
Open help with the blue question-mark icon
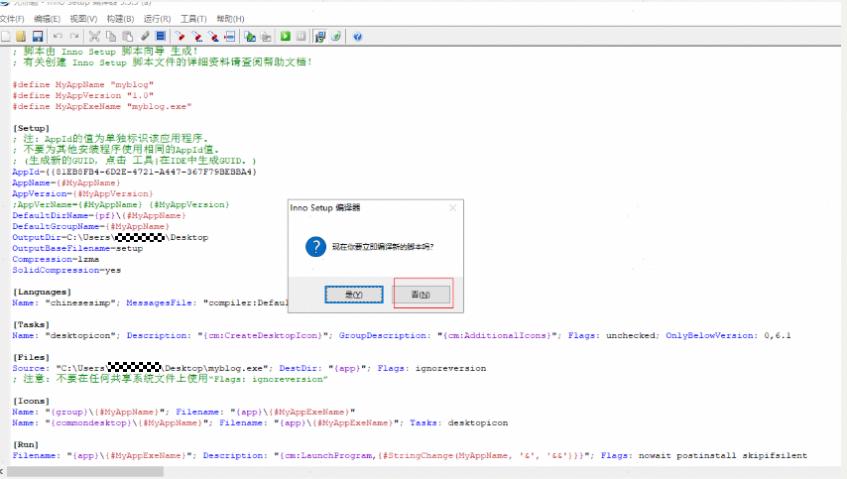coord(357,37)
